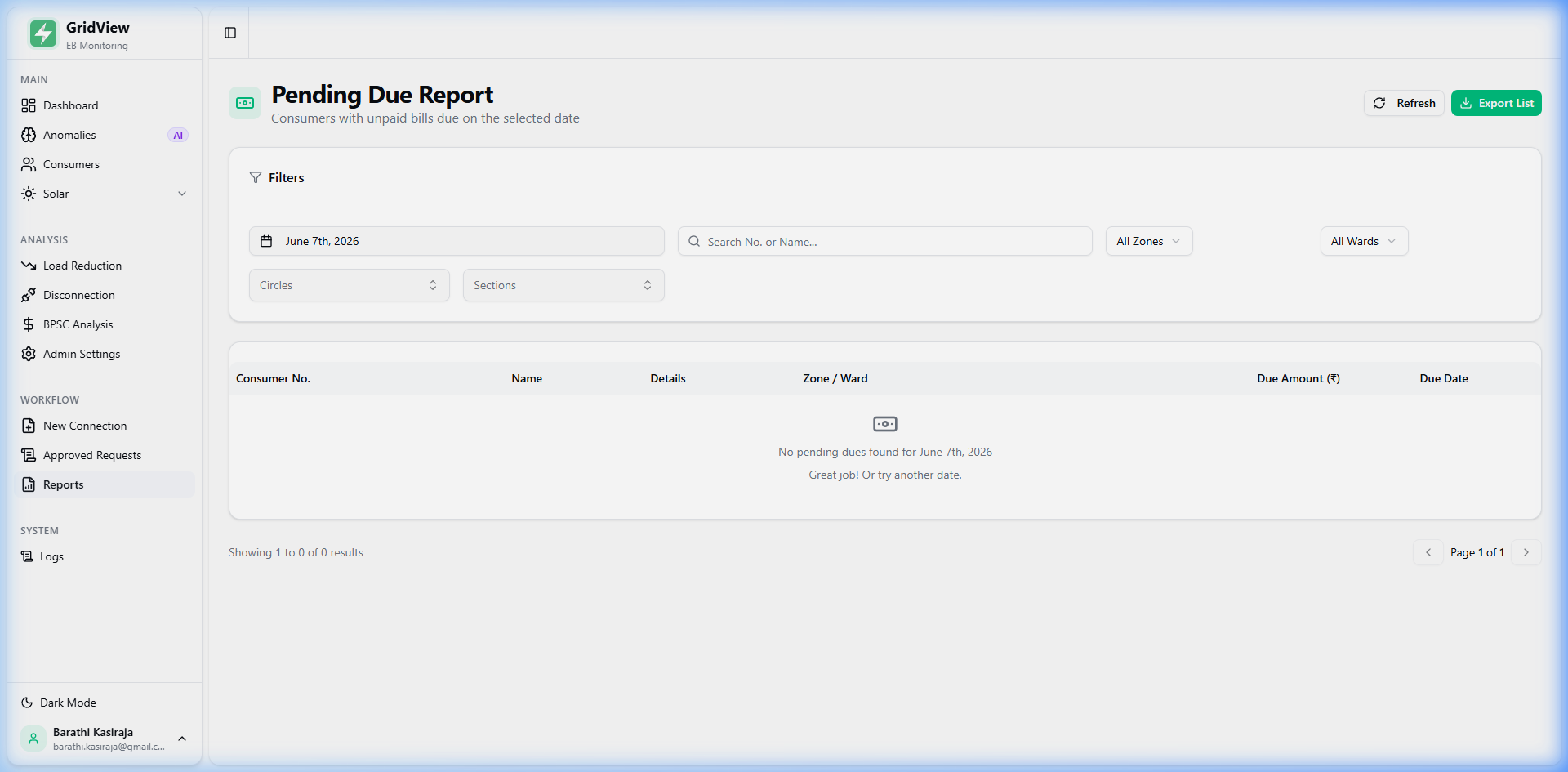The height and width of the screenshot is (772, 1568).
Task: Open Dashboard in the sidebar
Action: 105,105
